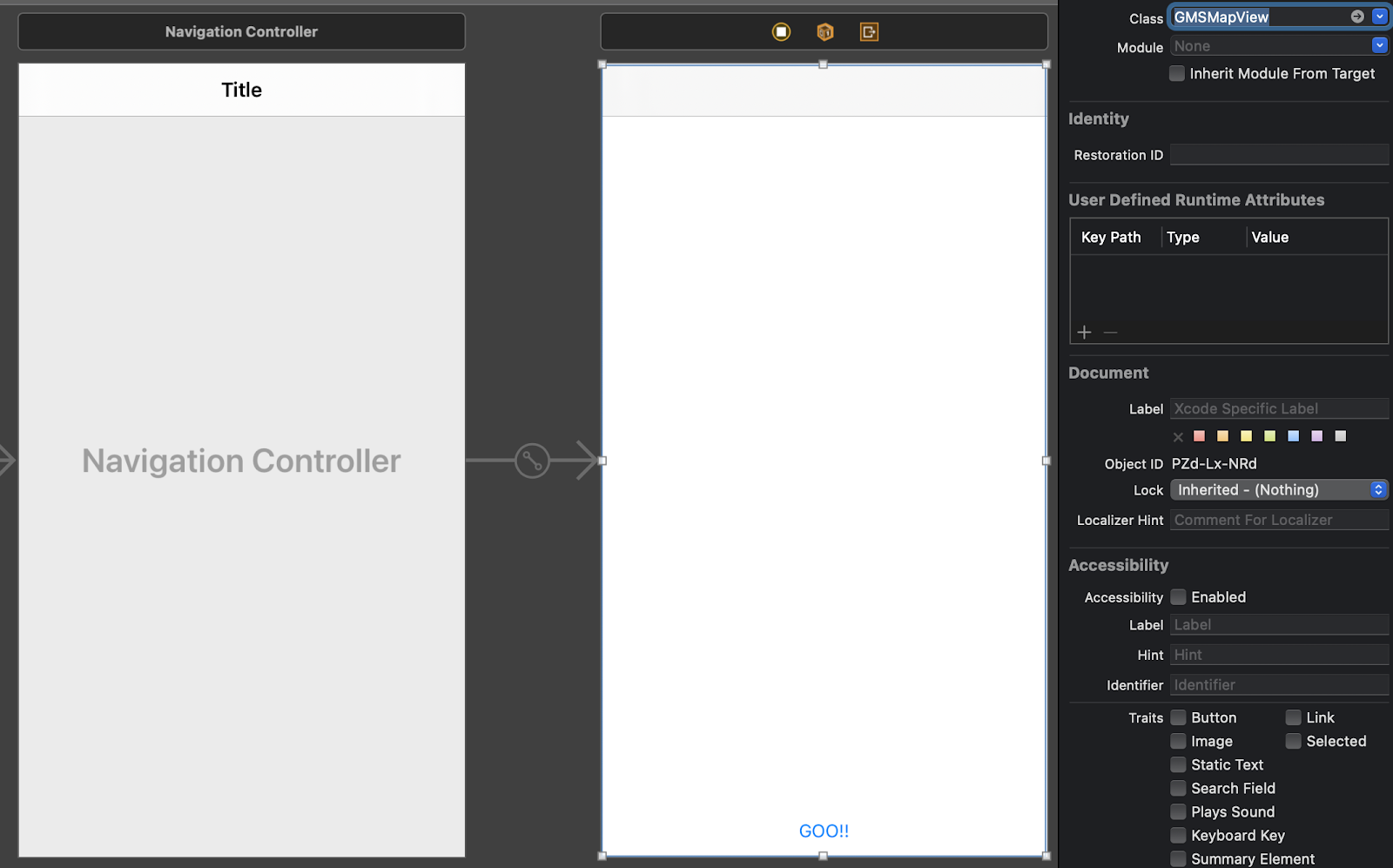Clear the document label color with X
The width and height of the screenshot is (1393, 868).
(x=1178, y=436)
